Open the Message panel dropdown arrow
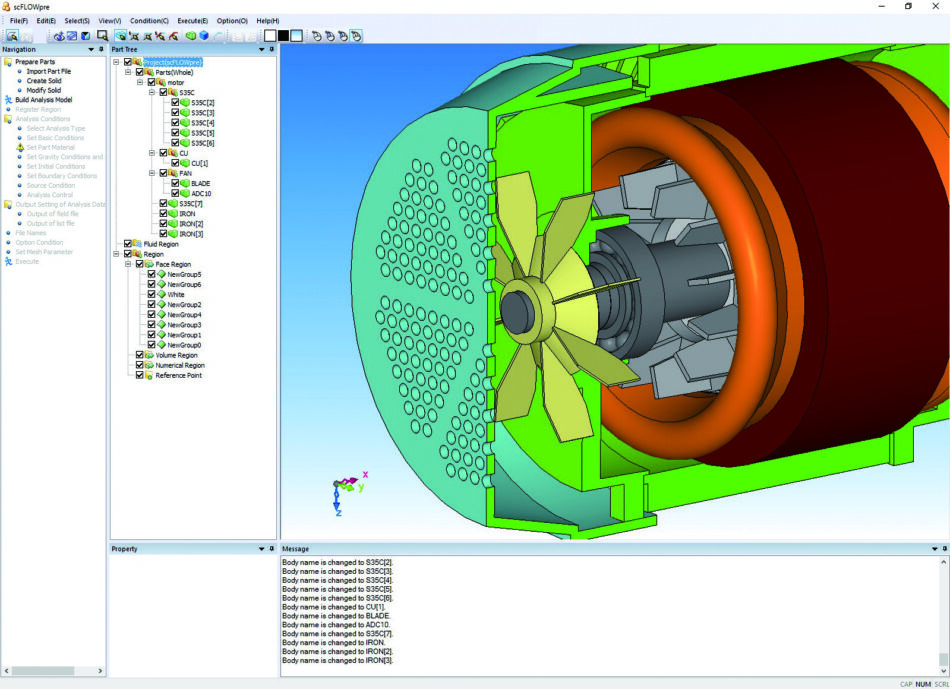This screenshot has height=689, width=950. click(934, 548)
